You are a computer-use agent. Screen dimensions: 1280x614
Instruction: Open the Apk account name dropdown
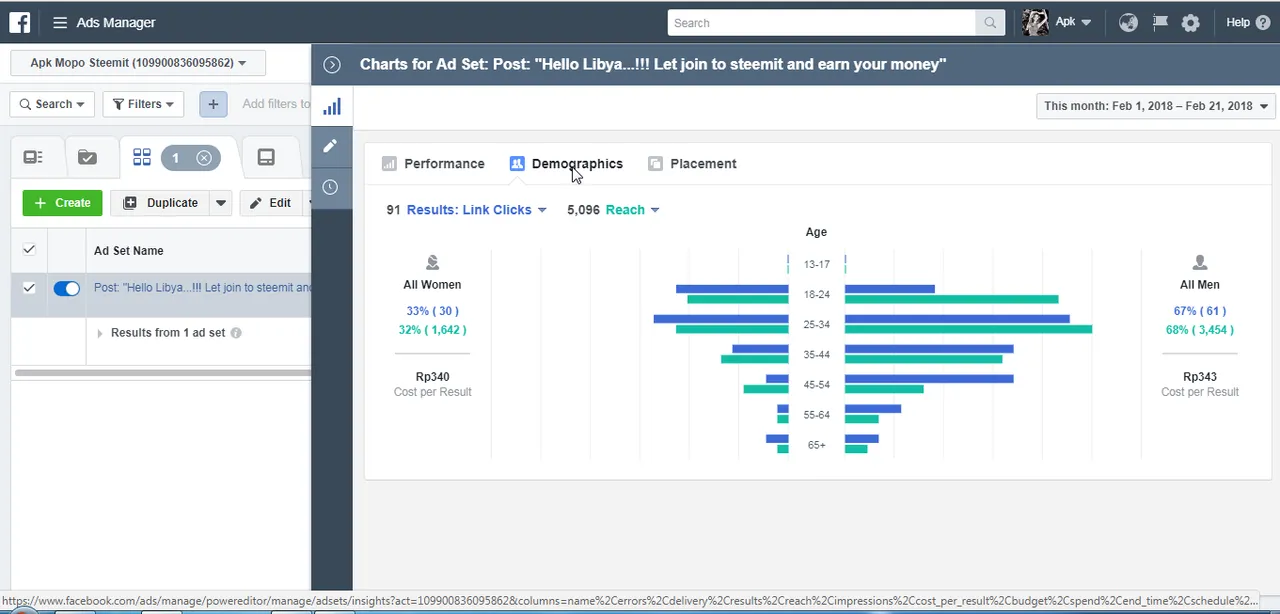[x=1073, y=22]
